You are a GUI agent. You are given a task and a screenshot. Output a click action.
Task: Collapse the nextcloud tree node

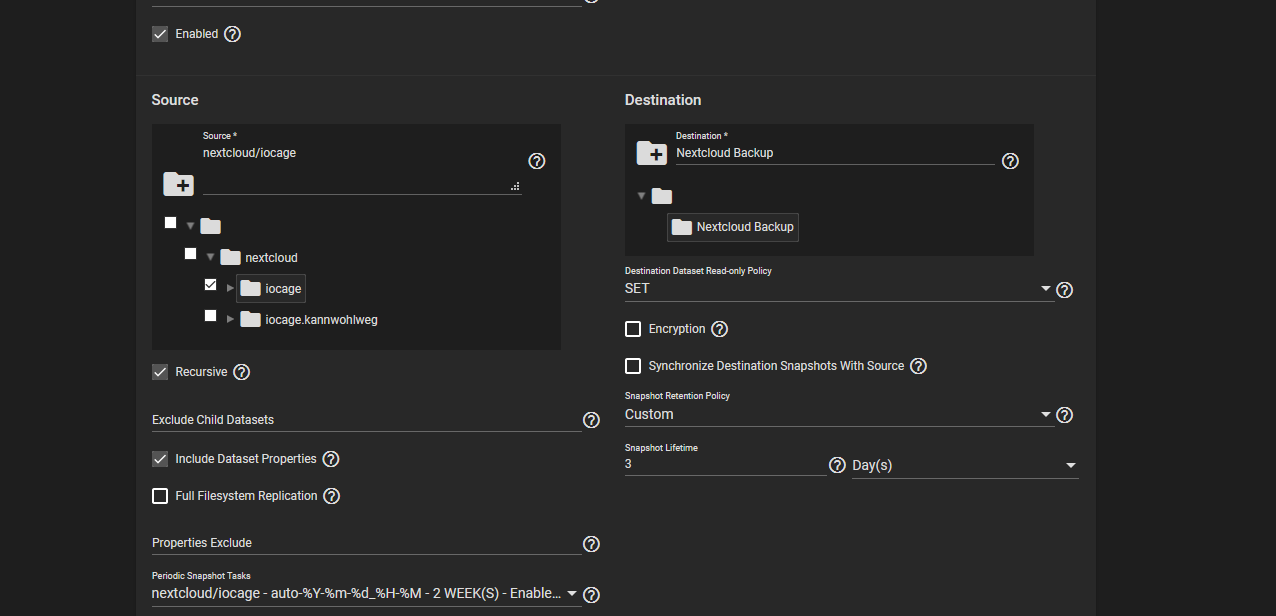[210, 257]
